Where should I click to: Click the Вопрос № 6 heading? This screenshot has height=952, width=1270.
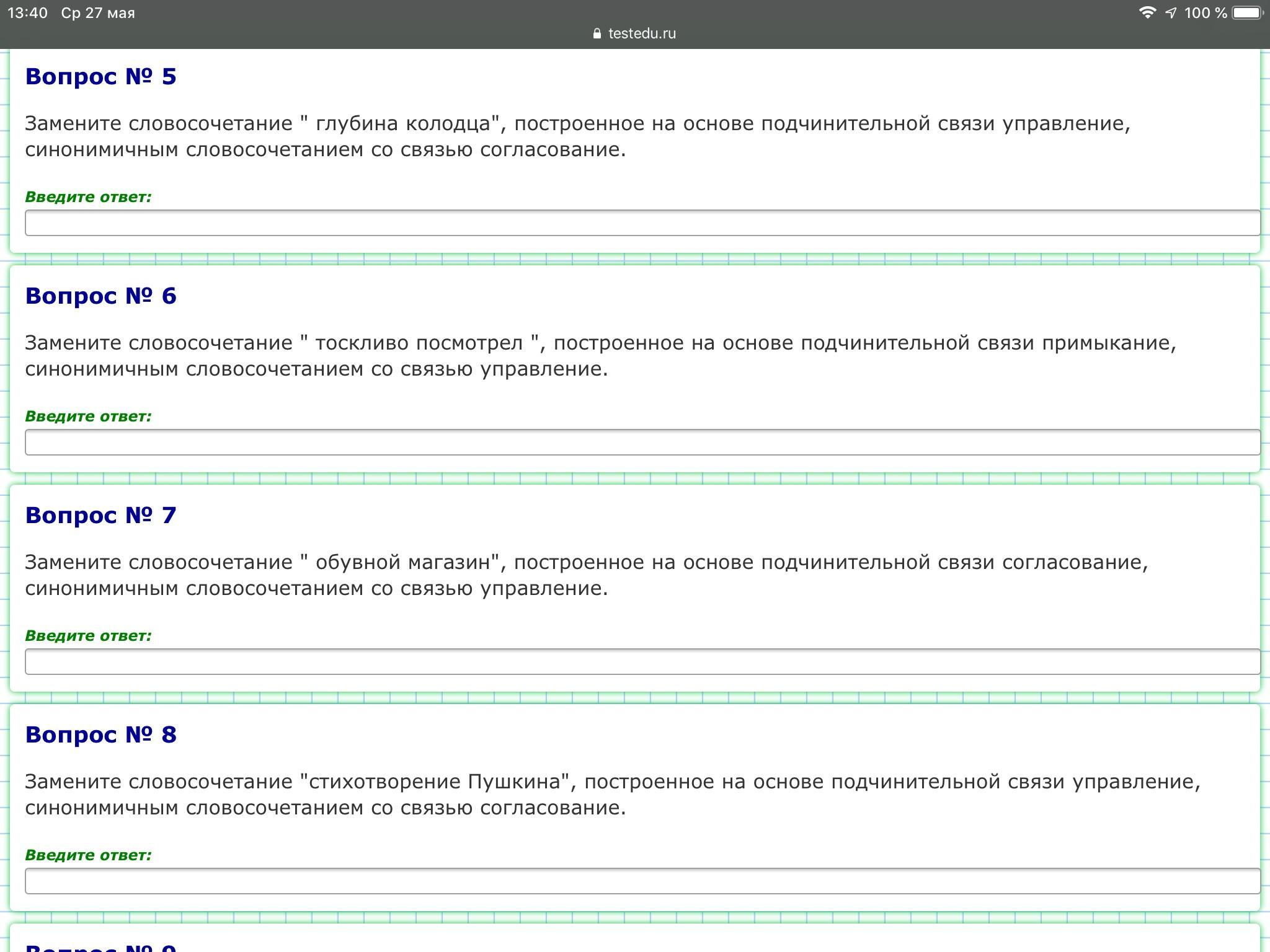[x=101, y=296]
